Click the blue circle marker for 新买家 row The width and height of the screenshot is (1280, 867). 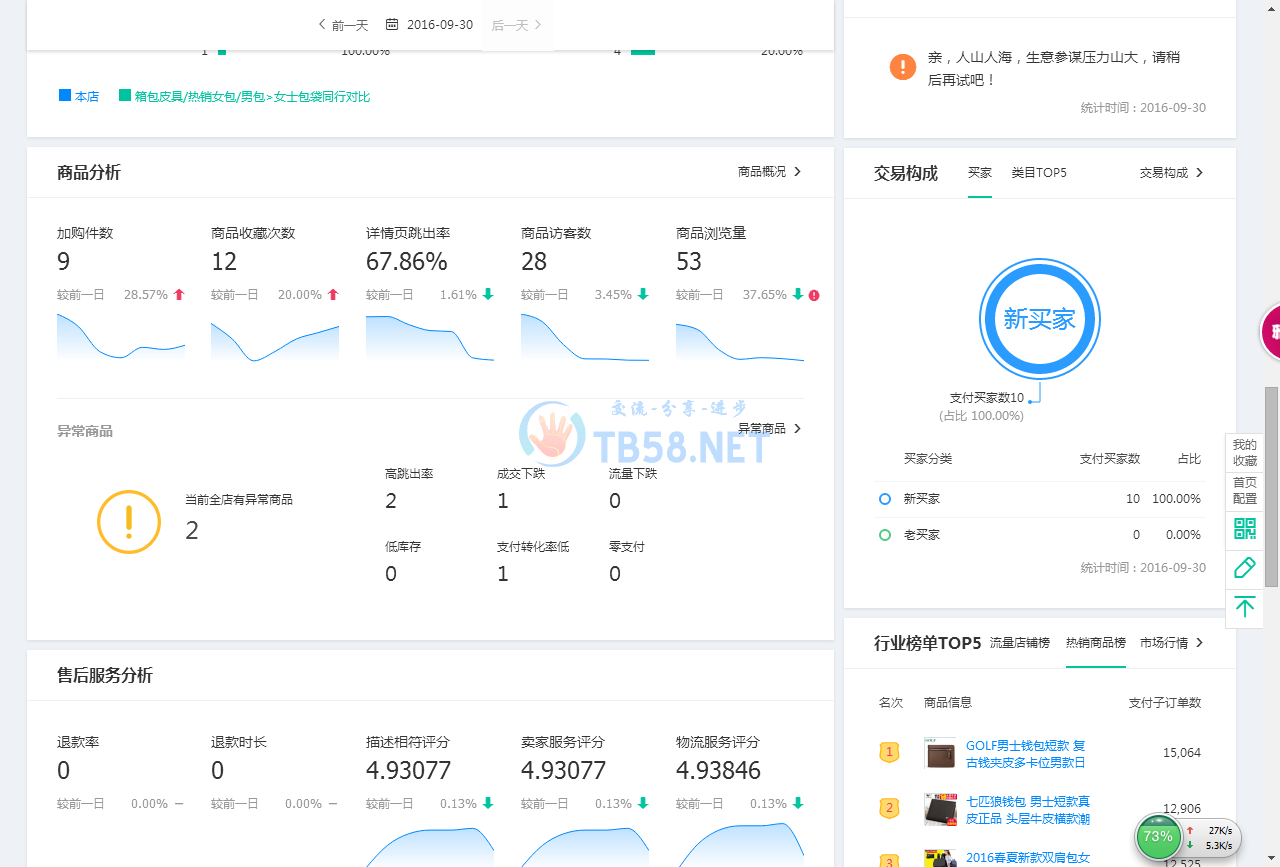[885, 499]
